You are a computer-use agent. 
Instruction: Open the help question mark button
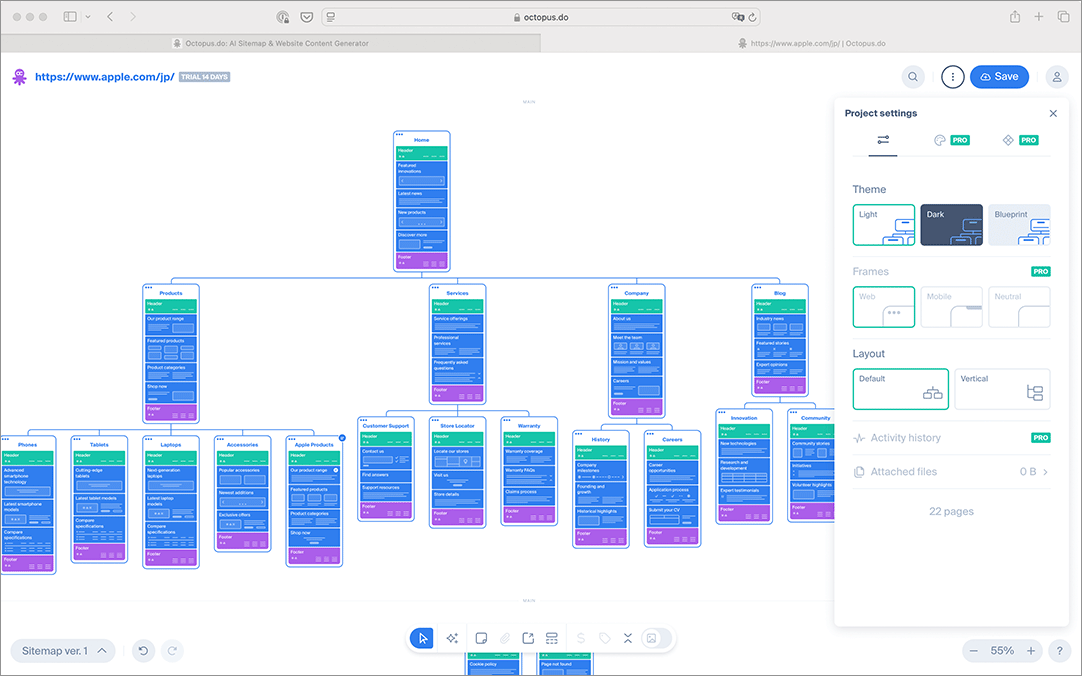coord(1059,650)
